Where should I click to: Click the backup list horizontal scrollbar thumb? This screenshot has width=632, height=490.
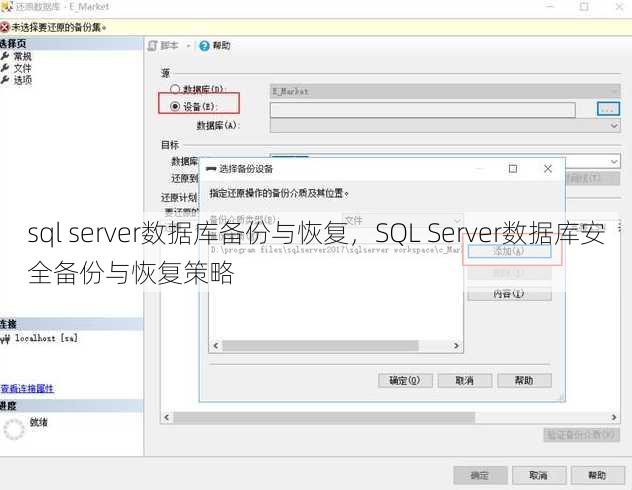click(x=320, y=346)
